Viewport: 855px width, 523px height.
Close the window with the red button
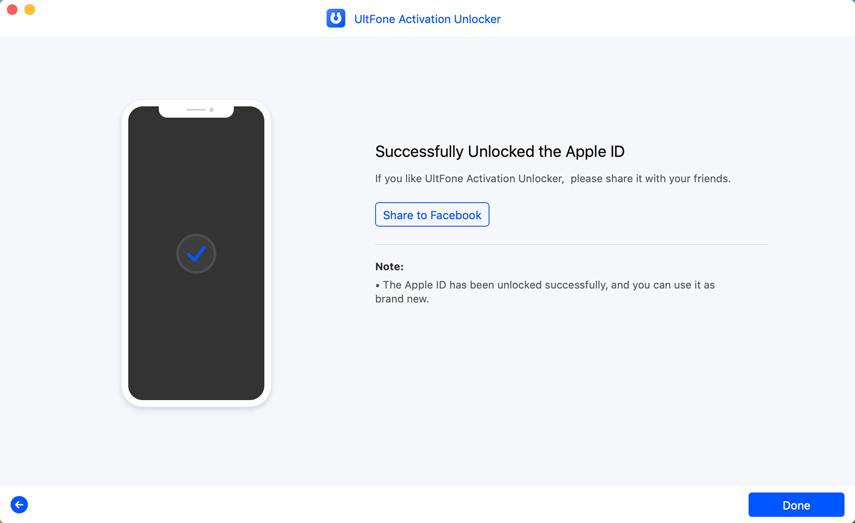[12, 10]
